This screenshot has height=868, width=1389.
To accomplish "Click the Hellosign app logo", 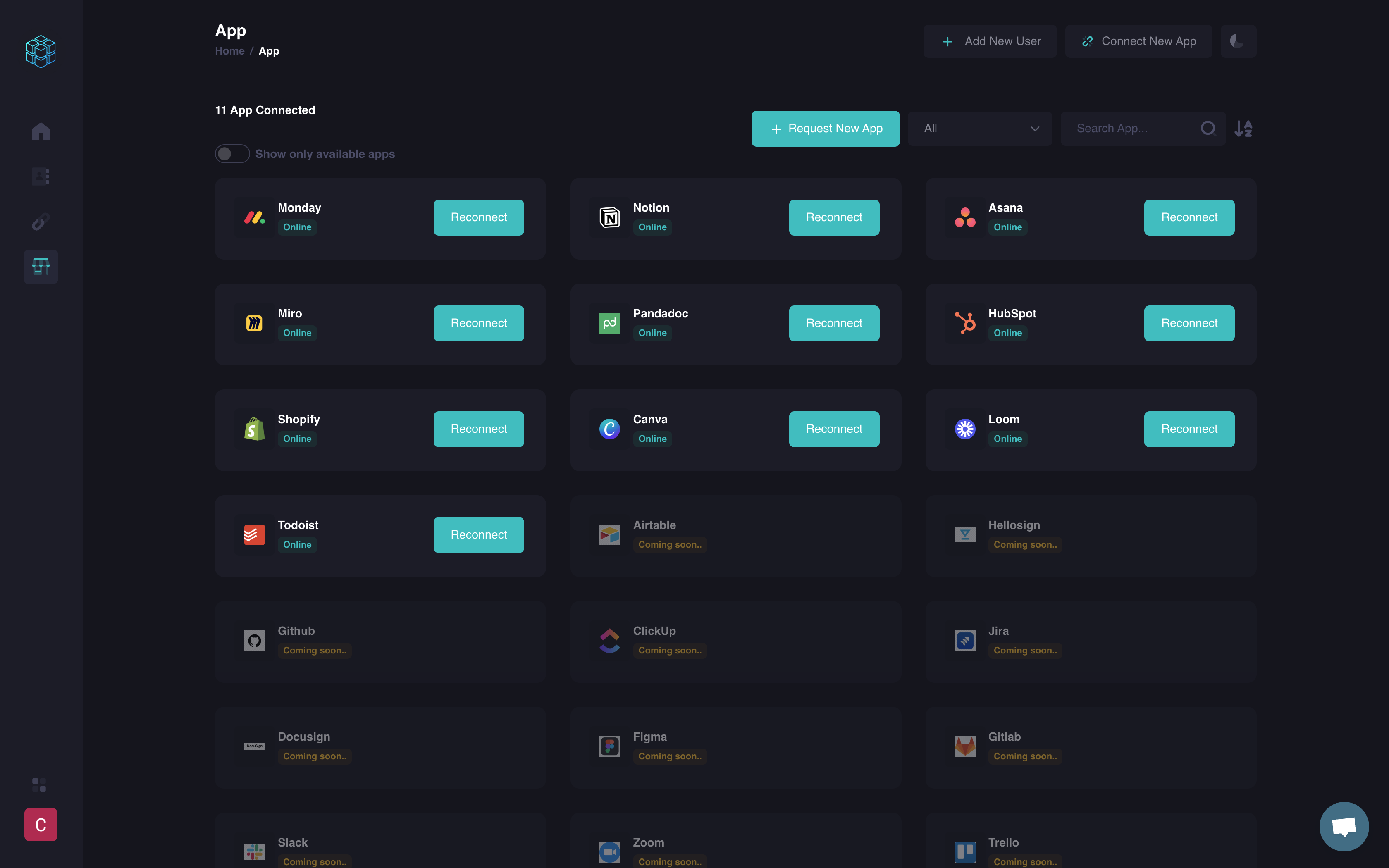I will [965, 535].
